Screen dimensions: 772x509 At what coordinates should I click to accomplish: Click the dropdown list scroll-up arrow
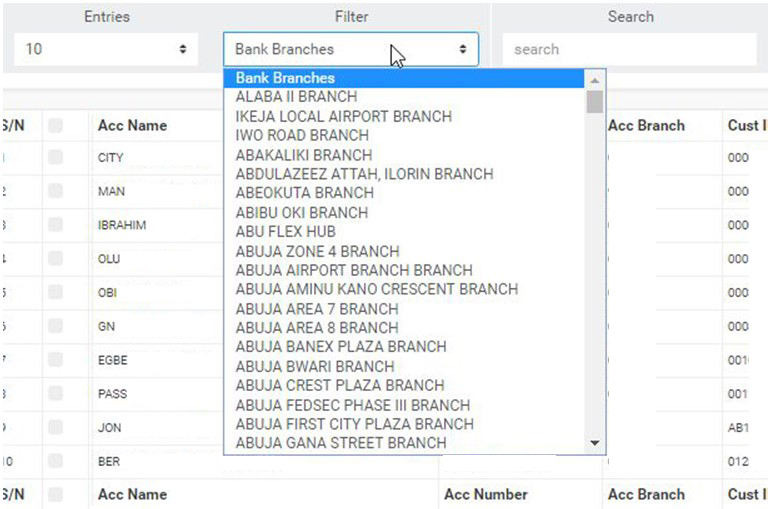pos(595,79)
